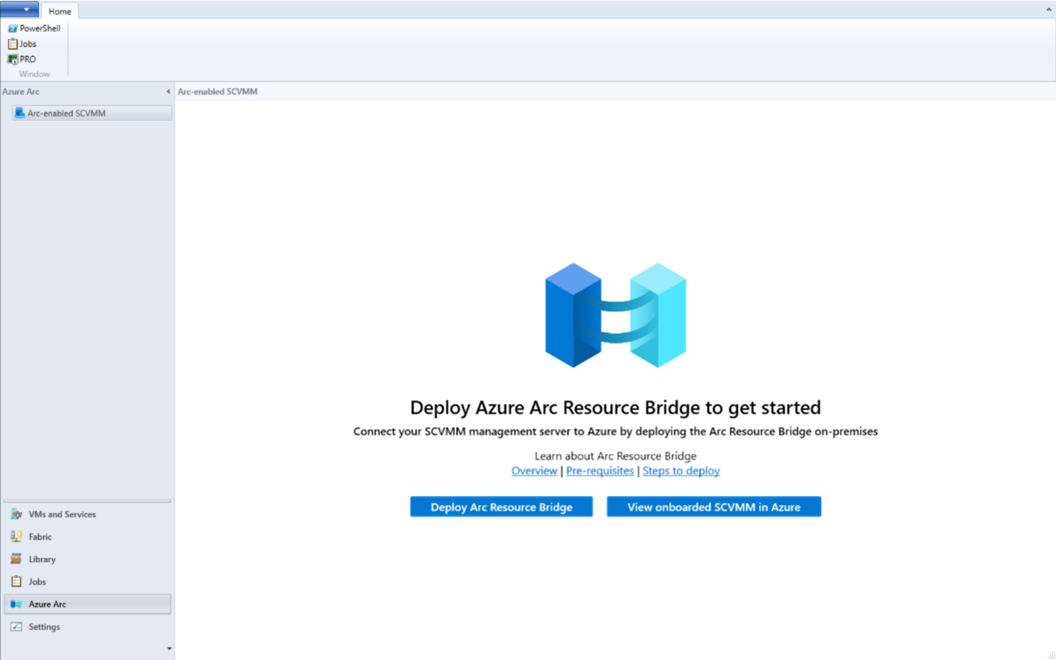The width and height of the screenshot is (1056, 660).
Task: Expand workspace overflow arrow at sidebar bottom
Action: point(169,649)
